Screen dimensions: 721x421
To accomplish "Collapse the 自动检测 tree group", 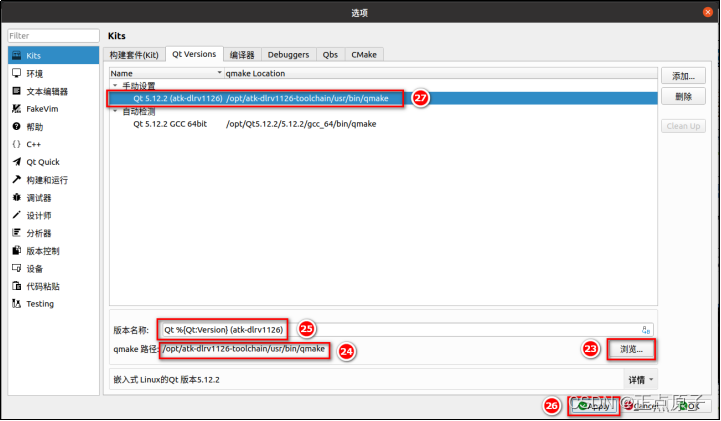I will [x=115, y=111].
